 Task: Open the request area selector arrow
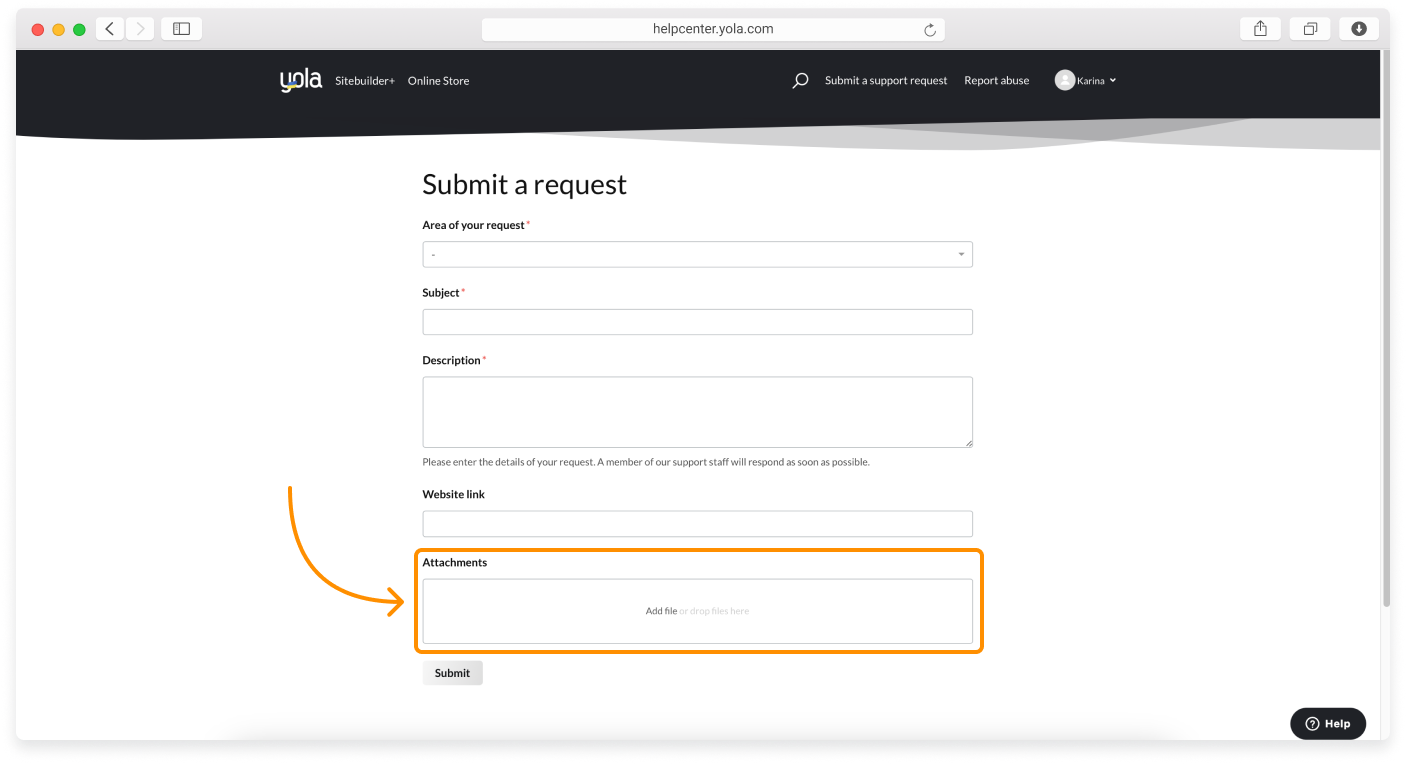click(x=960, y=254)
